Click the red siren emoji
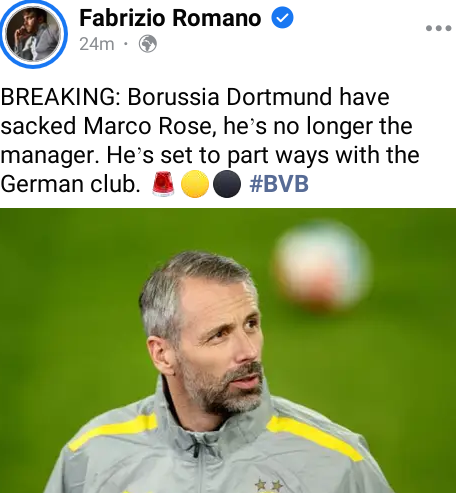 [x=163, y=183]
